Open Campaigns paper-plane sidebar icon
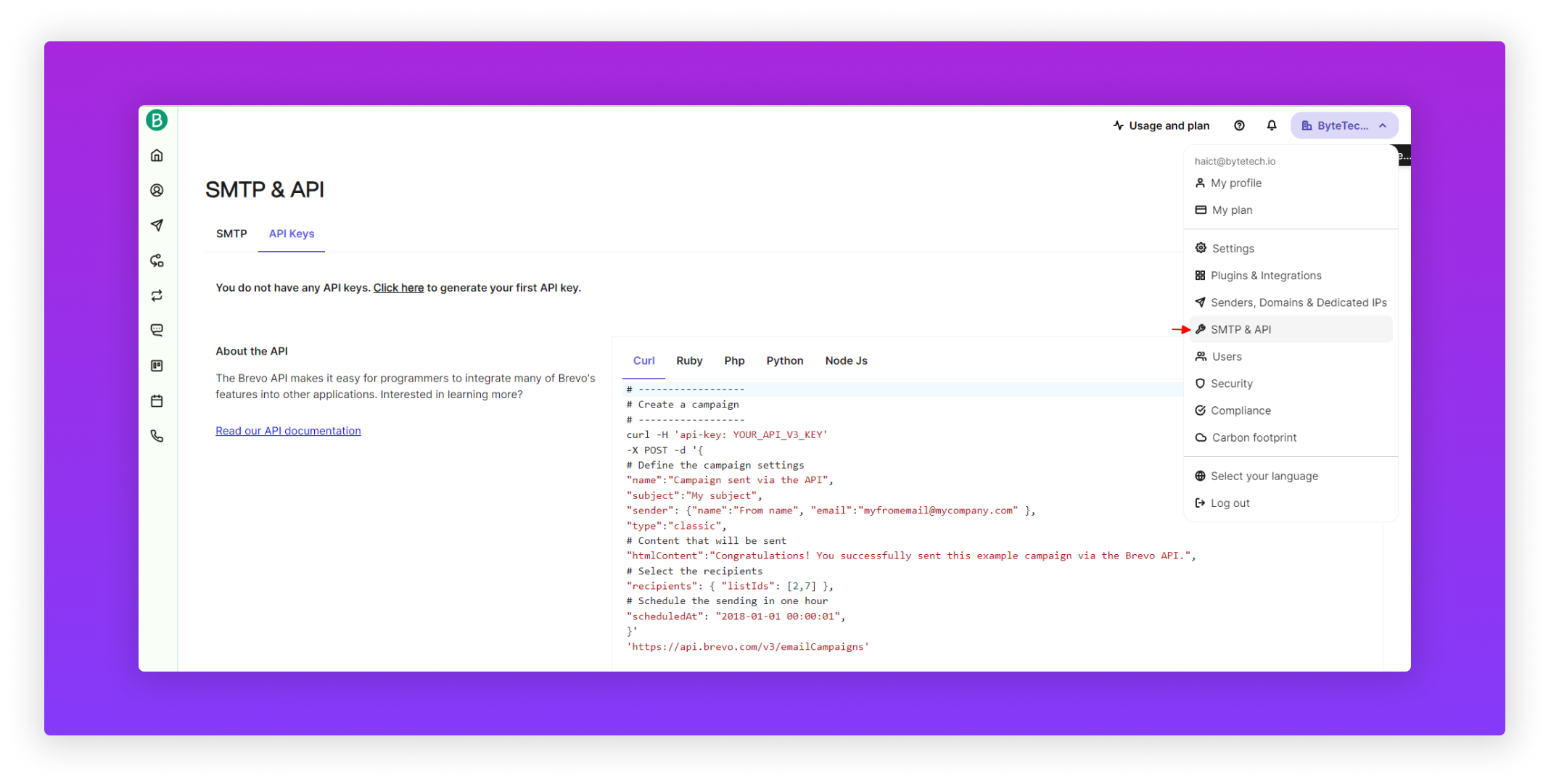The height and width of the screenshot is (784, 1551). point(157,226)
